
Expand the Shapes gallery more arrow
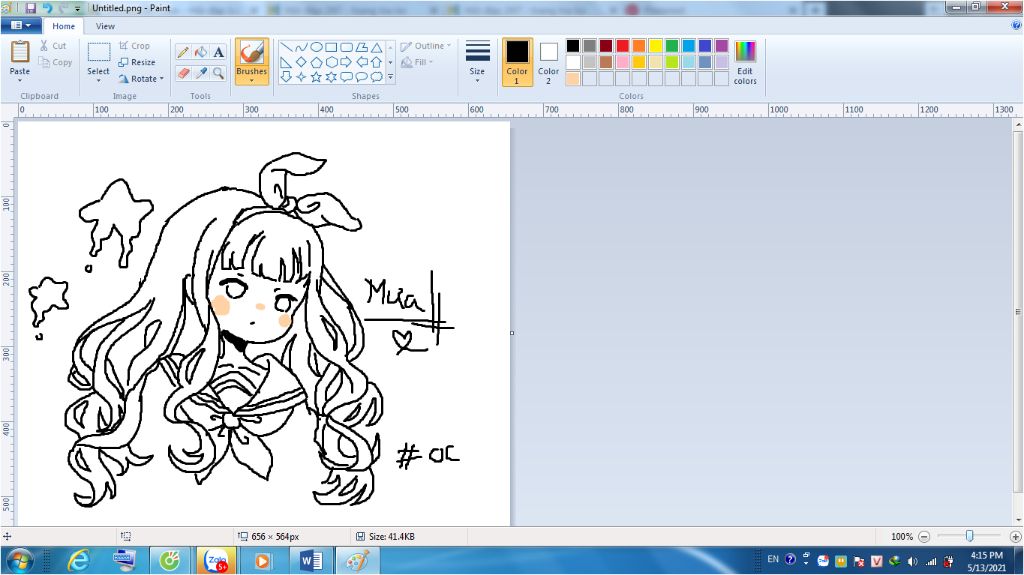tap(391, 77)
